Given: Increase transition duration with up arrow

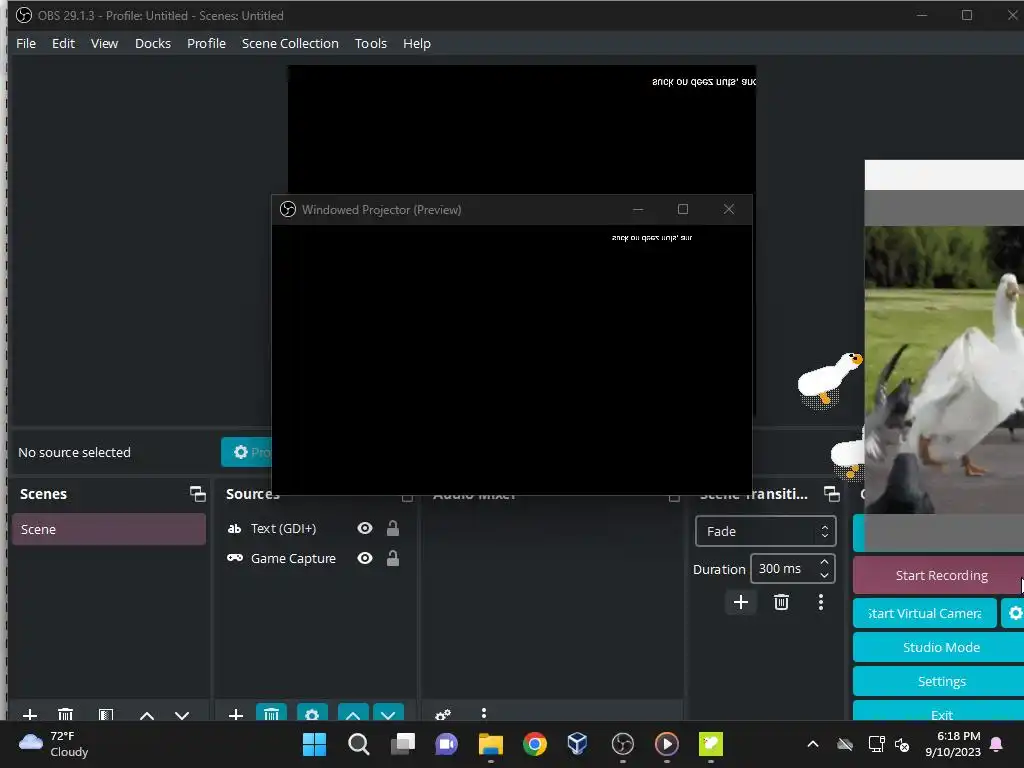Looking at the screenshot, I should [x=824, y=562].
